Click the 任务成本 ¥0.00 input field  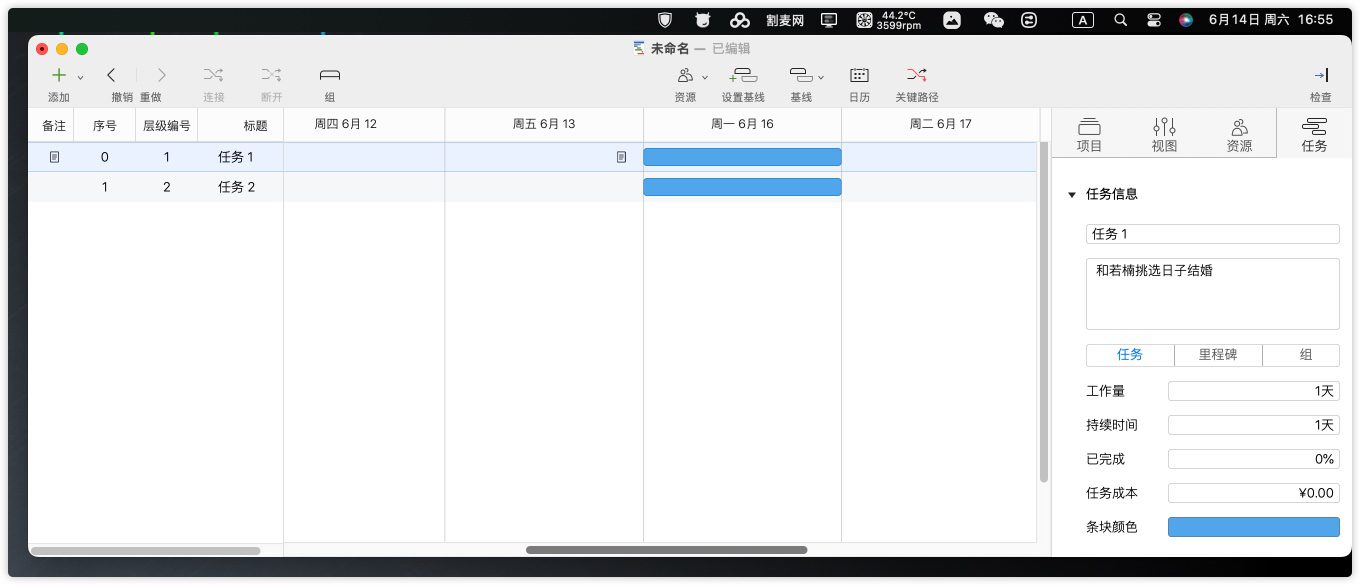click(x=1253, y=493)
